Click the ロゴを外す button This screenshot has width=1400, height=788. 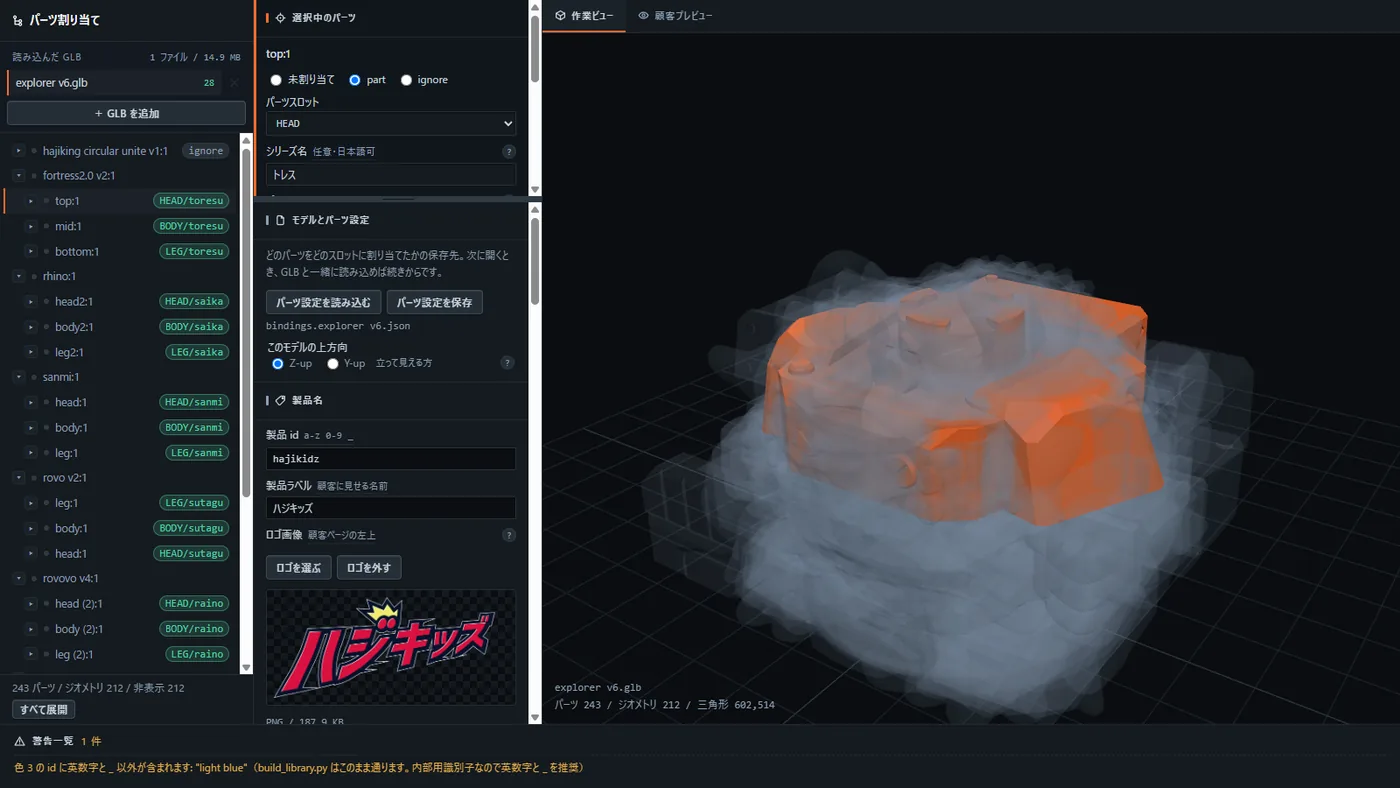pos(369,568)
